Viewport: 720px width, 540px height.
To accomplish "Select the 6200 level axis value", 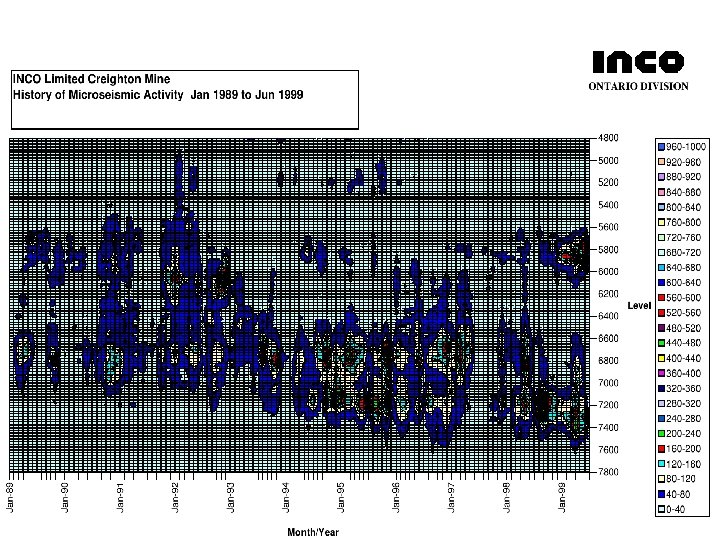I will coord(608,294).
